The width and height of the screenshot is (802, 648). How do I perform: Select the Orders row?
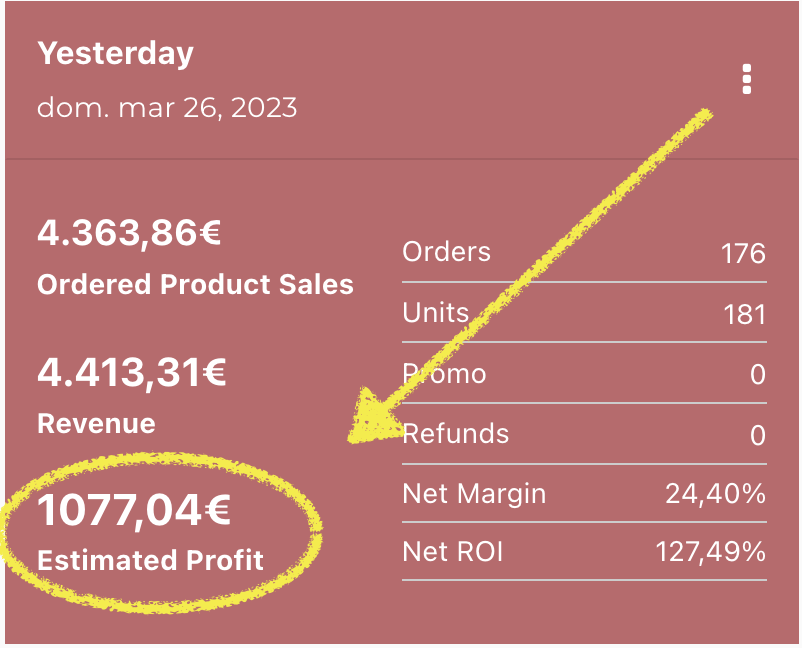tap(584, 253)
